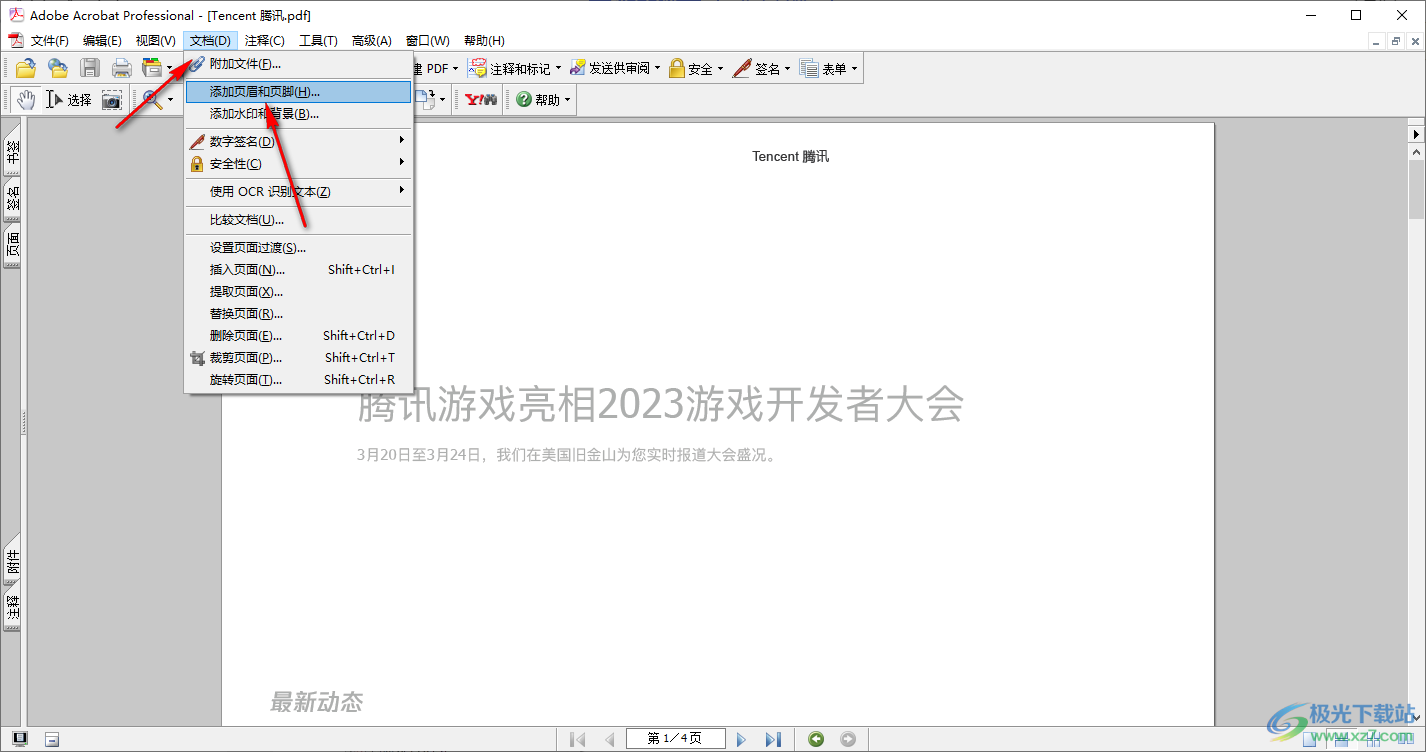Image resolution: width=1426 pixels, height=752 pixels.
Task: Click the Sign (签名) pen icon
Action: [x=742, y=68]
